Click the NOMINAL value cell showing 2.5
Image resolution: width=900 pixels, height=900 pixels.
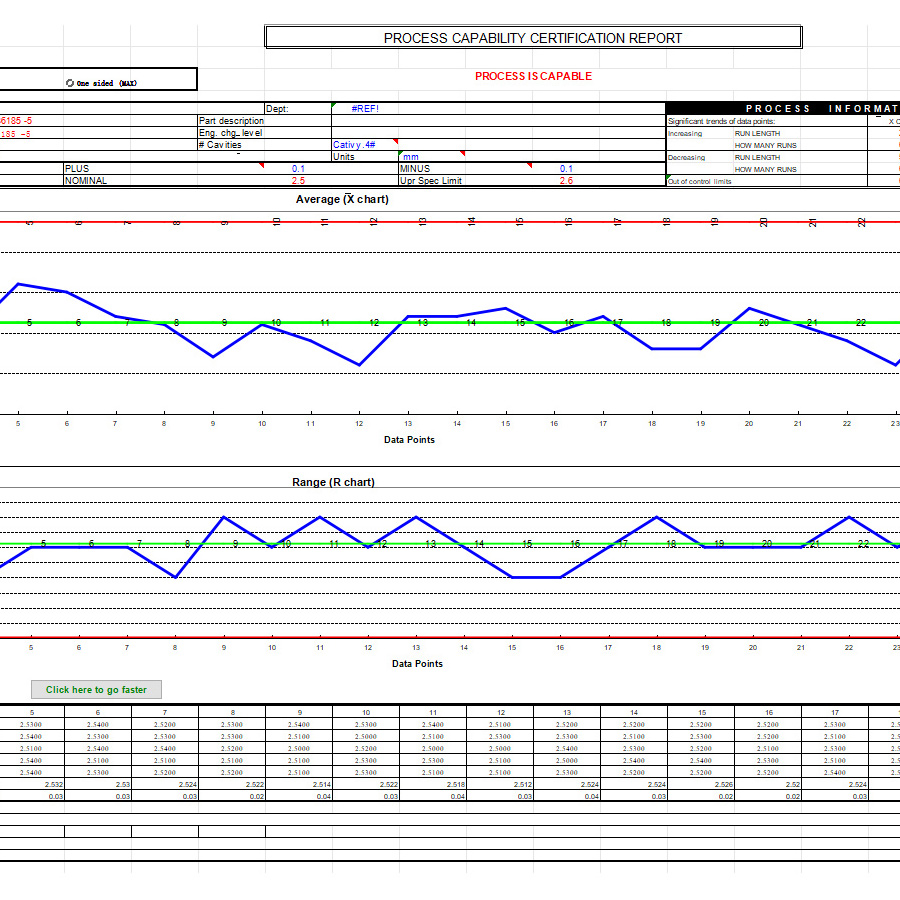click(298, 181)
